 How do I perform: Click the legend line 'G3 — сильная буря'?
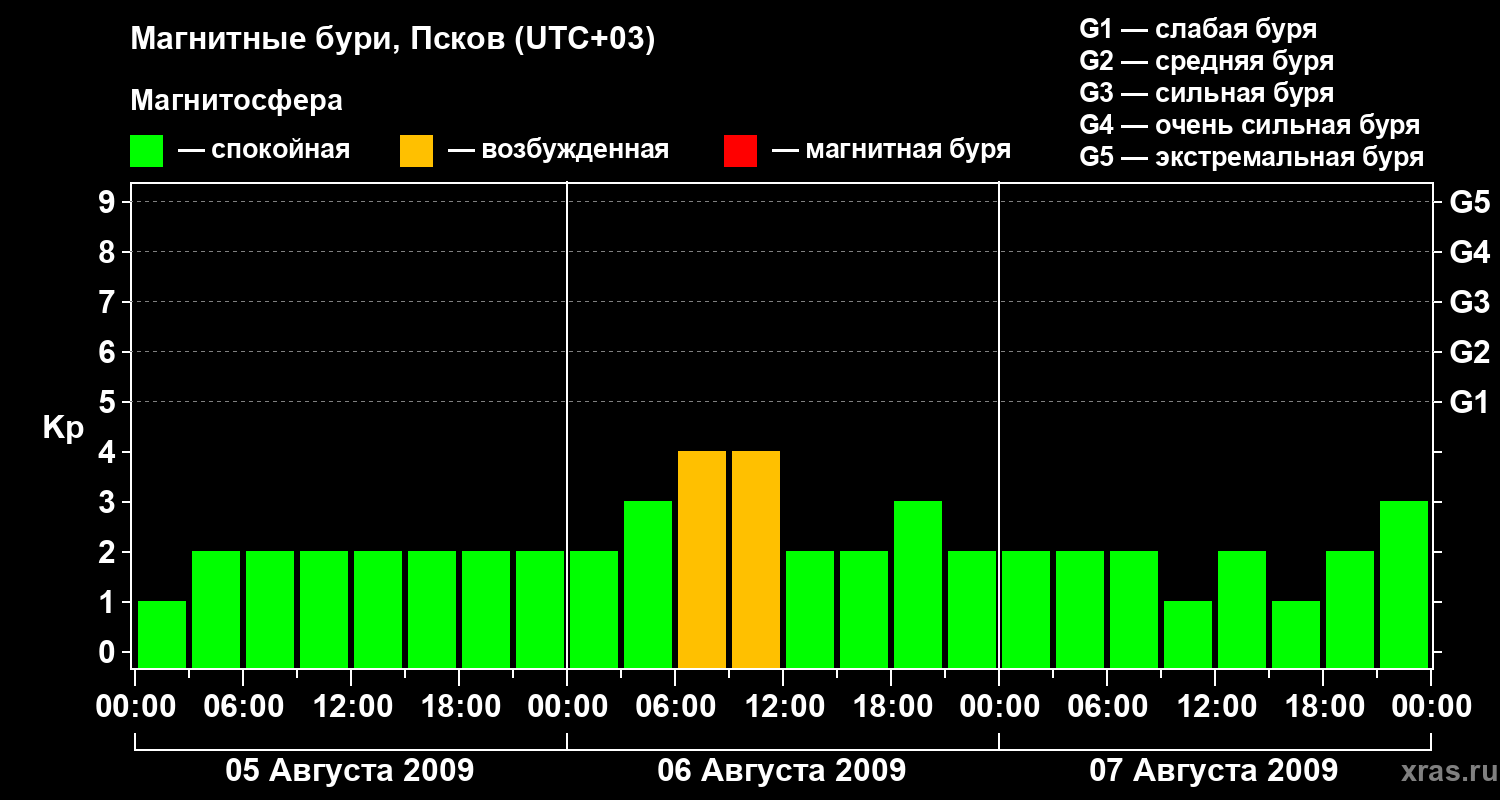(x=1206, y=93)
